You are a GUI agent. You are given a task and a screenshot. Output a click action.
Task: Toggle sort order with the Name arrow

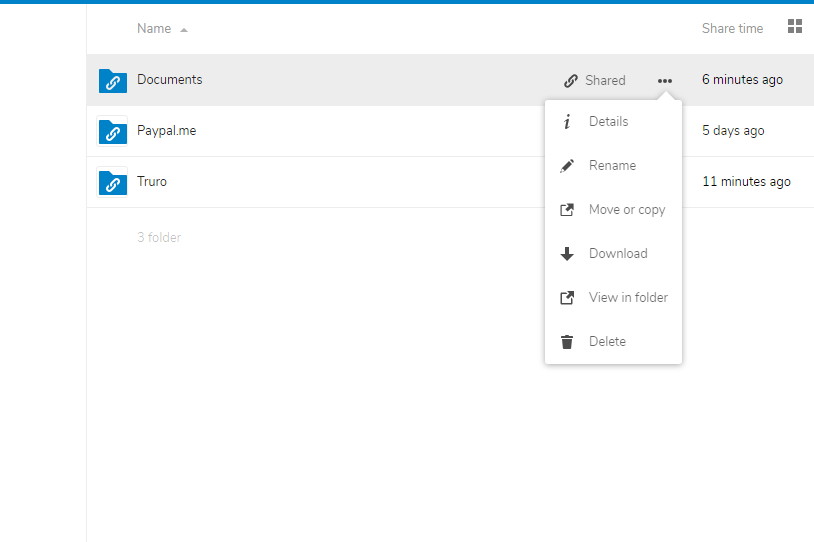point(184,30)
